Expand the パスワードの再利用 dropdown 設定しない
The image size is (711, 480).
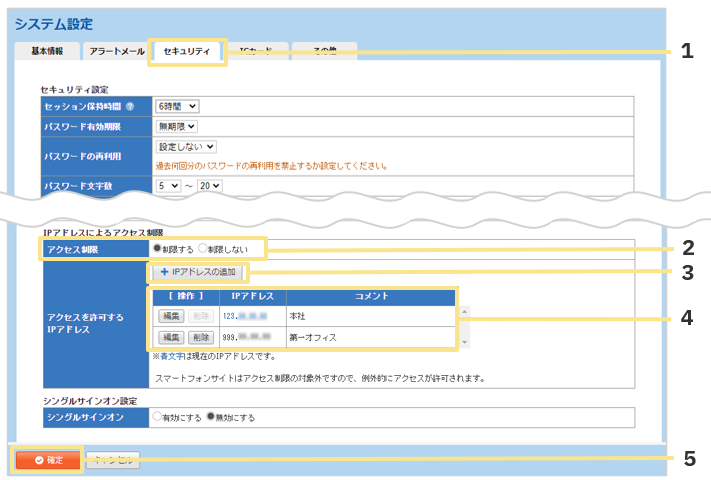coord(186,147)
